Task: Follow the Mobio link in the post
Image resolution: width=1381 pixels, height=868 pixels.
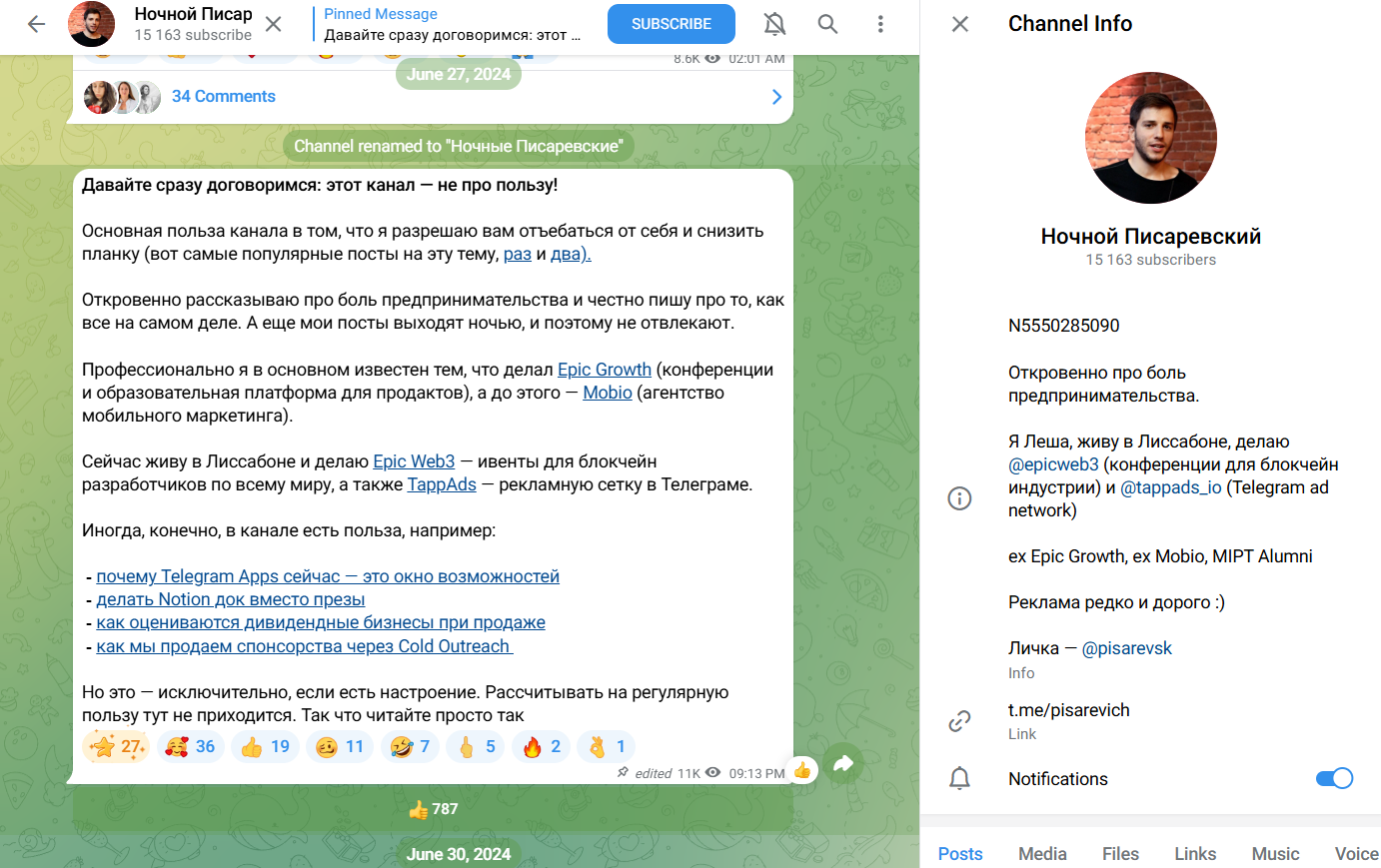Action: [x=608, y=394]
